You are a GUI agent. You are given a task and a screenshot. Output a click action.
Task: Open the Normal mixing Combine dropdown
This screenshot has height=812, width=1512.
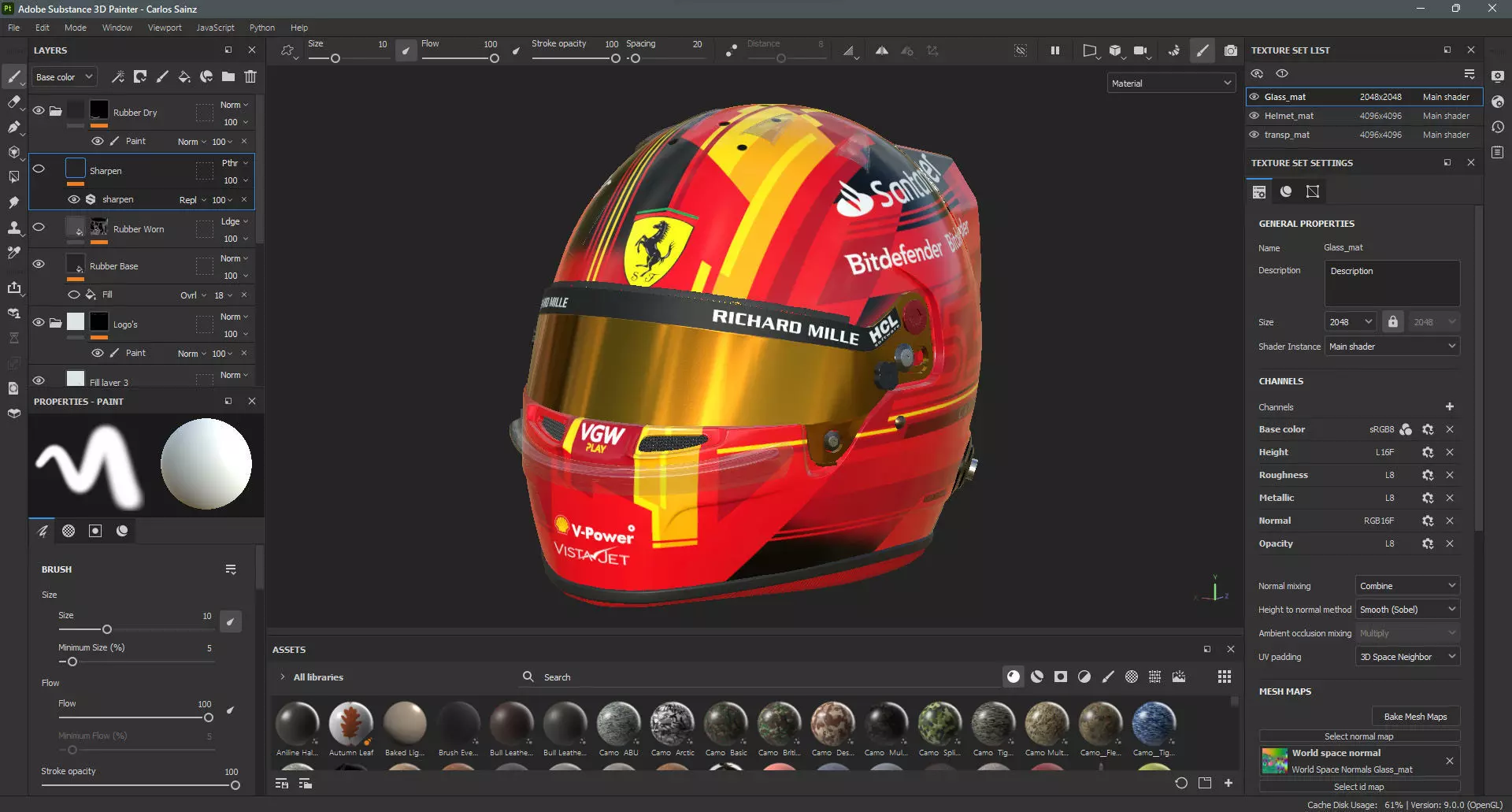[1407, 585]
